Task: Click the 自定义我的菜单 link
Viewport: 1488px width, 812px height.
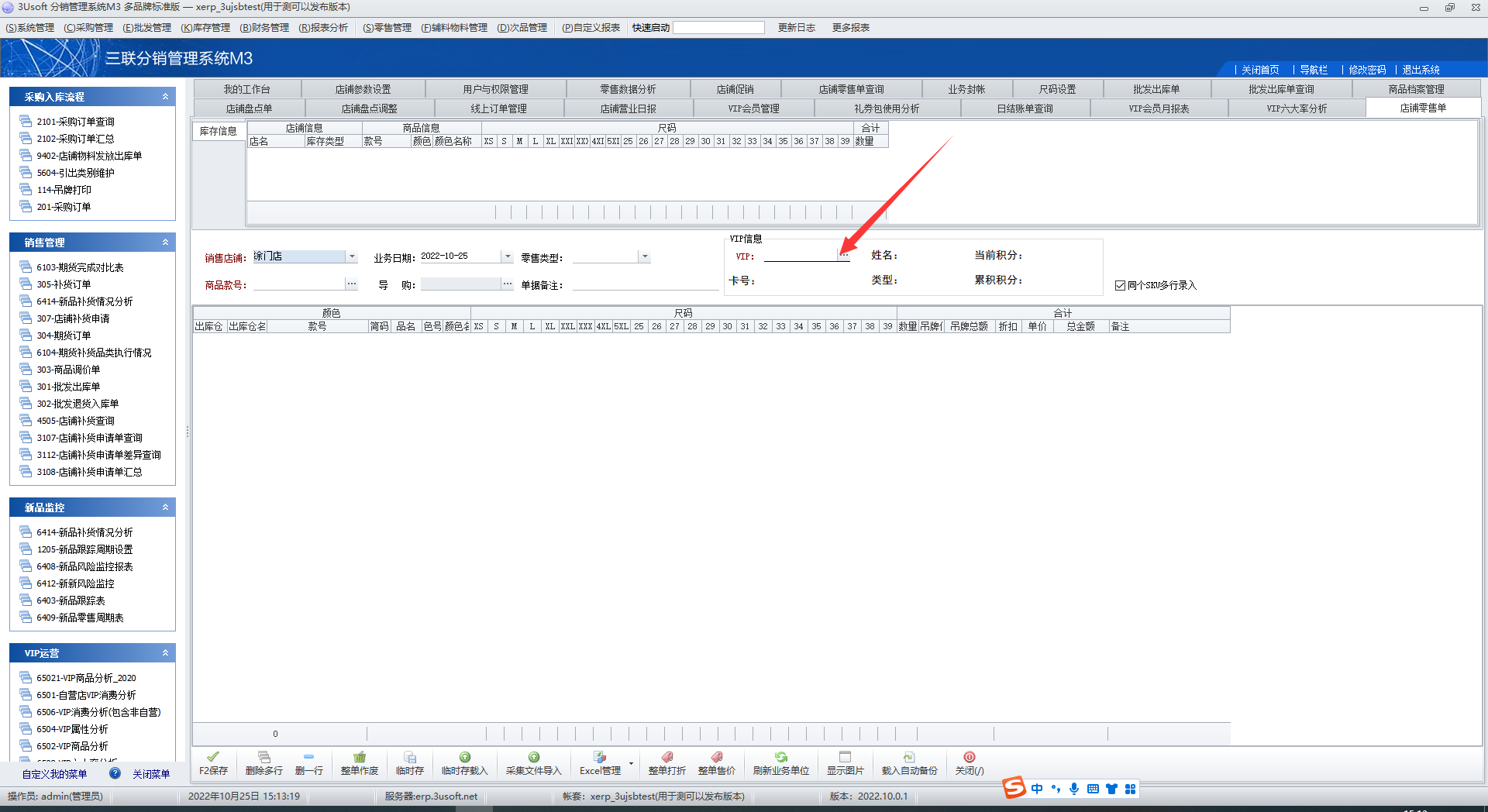Action: coord(54,774)
